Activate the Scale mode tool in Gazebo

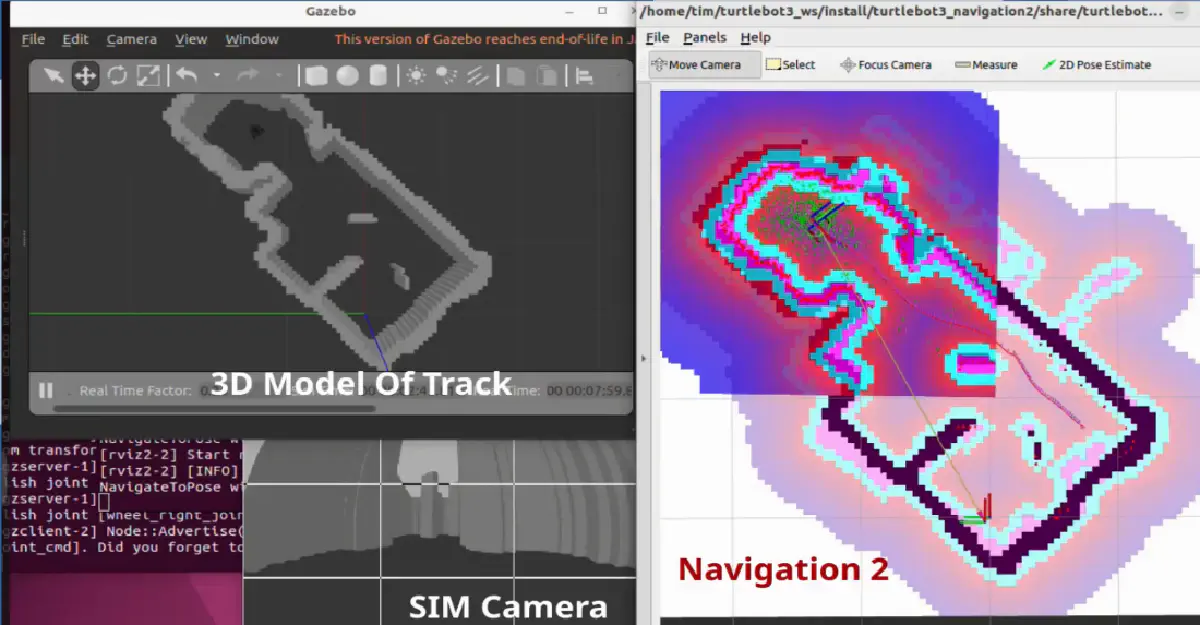148,76
